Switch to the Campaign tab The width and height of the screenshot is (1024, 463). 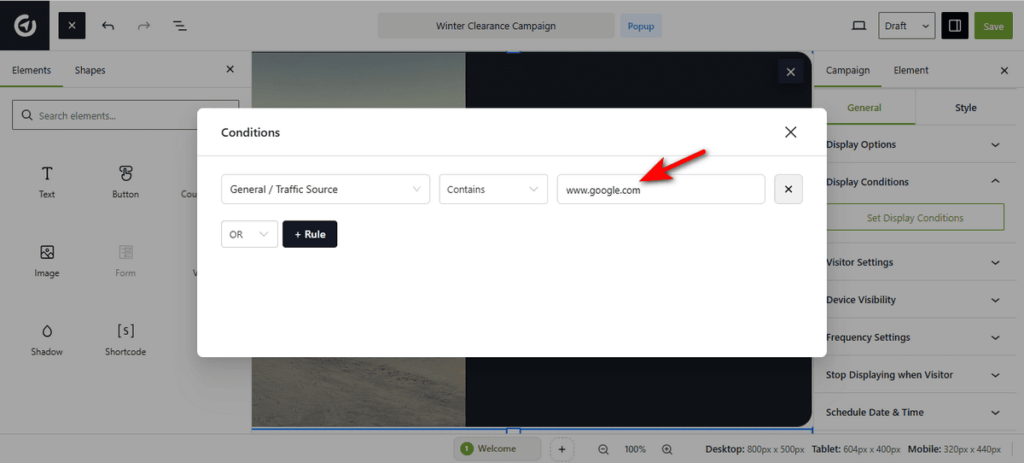pyautogui.click(x=848, y=70)
